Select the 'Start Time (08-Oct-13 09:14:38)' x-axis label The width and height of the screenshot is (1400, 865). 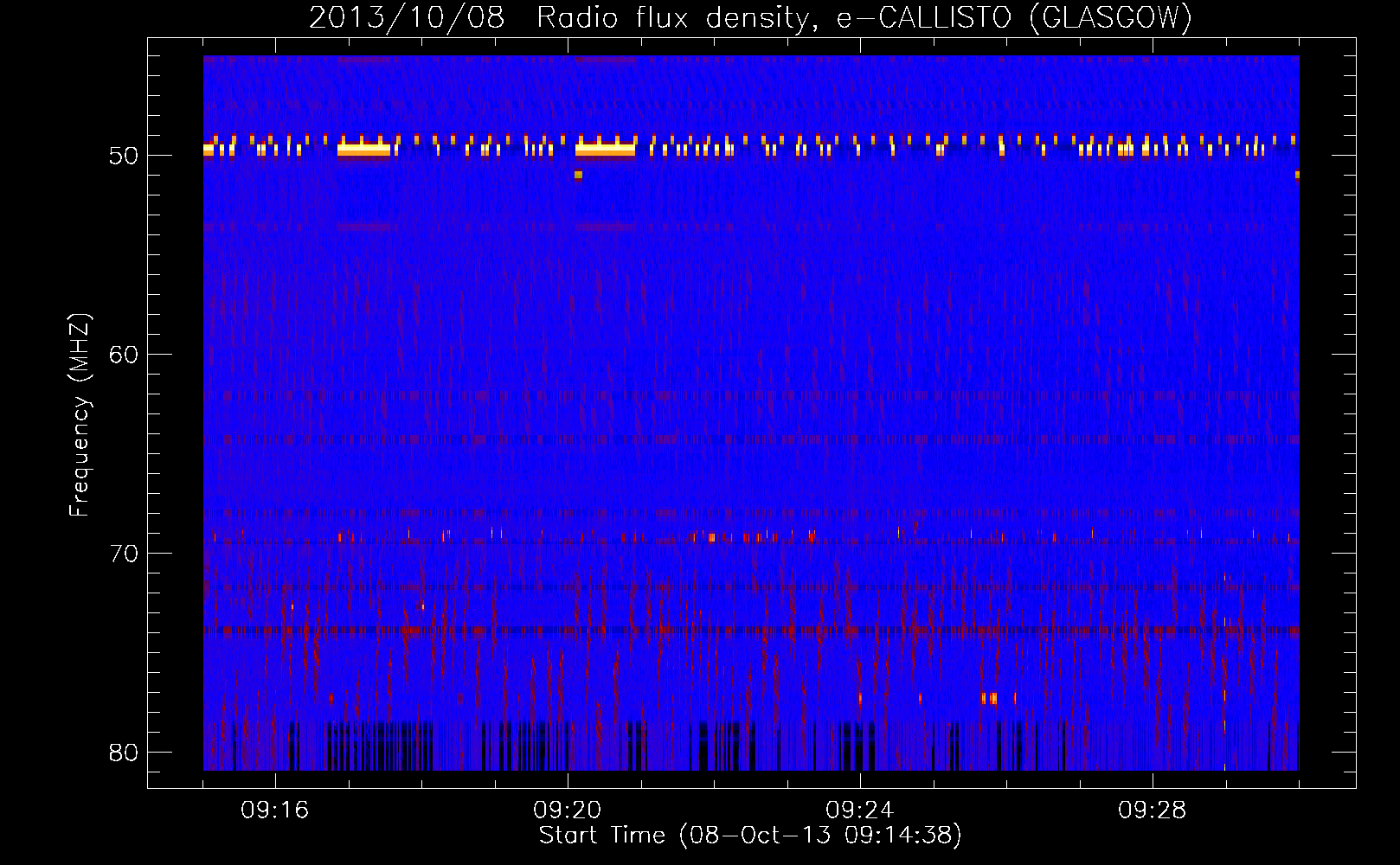[x=750, y=836]
